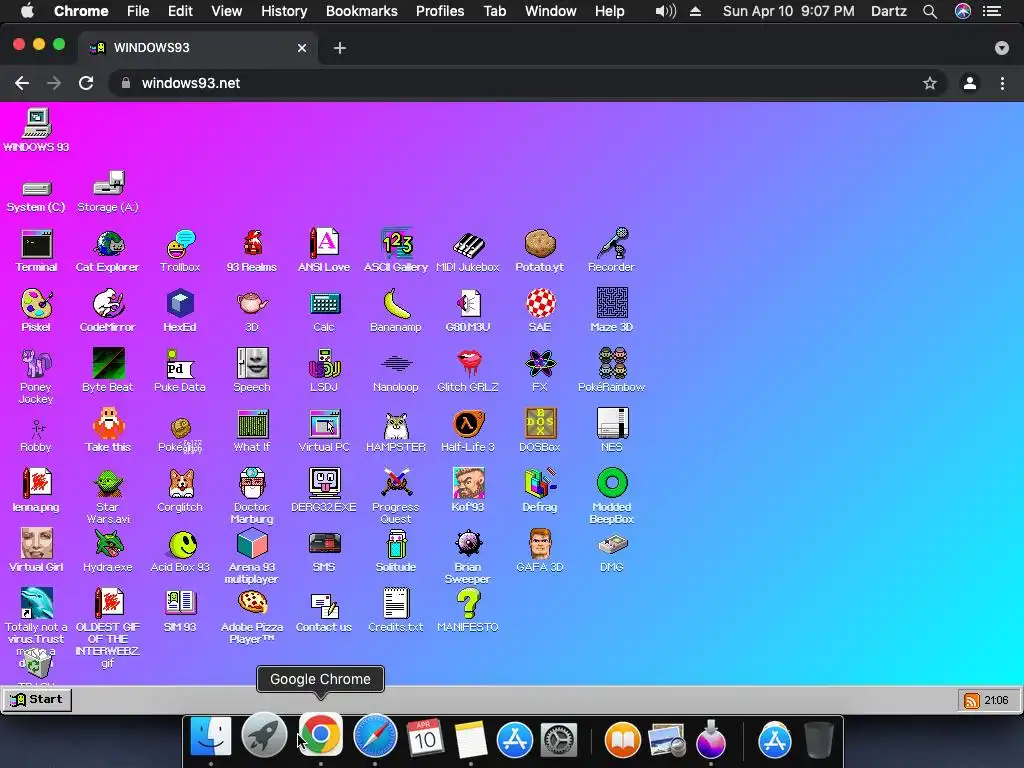This screenshot has height=768, width=1024.
Task: Open Poney Jockey icon
Action: tap(37, 365)
